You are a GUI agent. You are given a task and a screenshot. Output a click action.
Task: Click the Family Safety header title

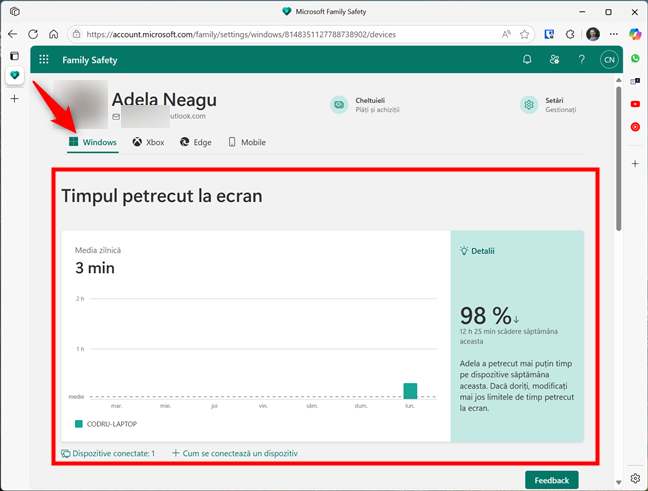point(90,60)
